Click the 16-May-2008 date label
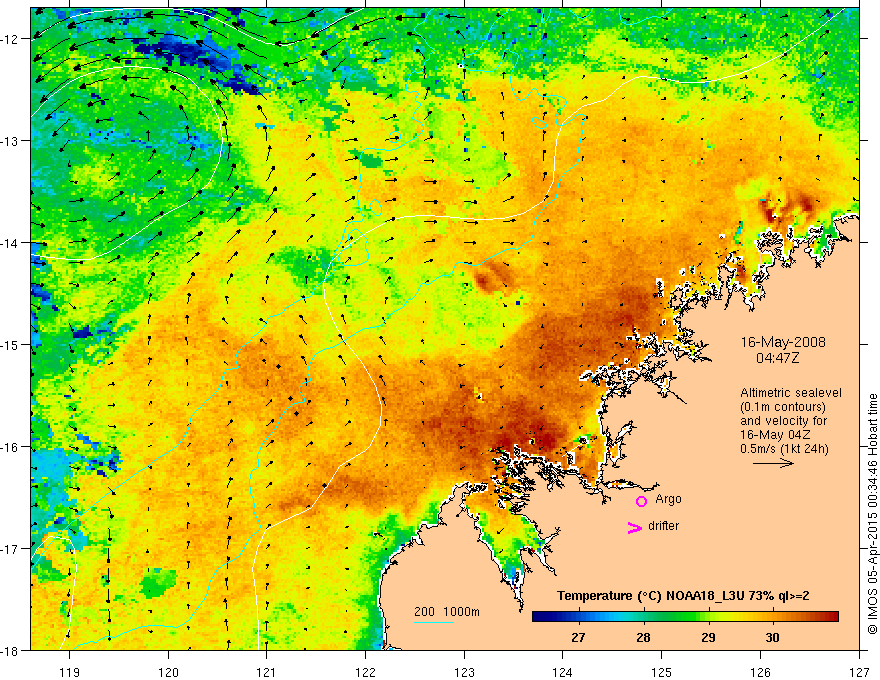 pos(783,342)
